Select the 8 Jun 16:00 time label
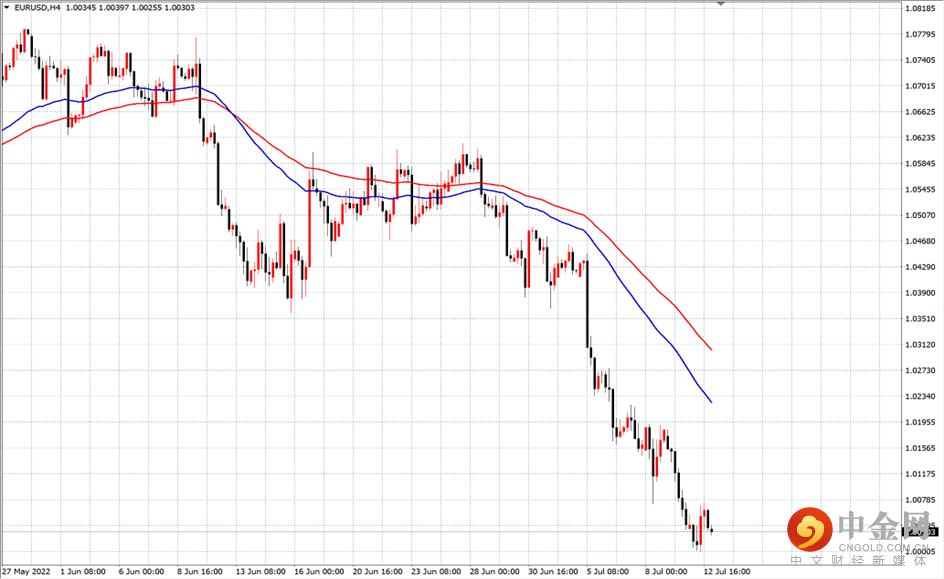Image resolution: width=944 pixels, height=579 pixels. pyautogui.click(x=199, y=571)
